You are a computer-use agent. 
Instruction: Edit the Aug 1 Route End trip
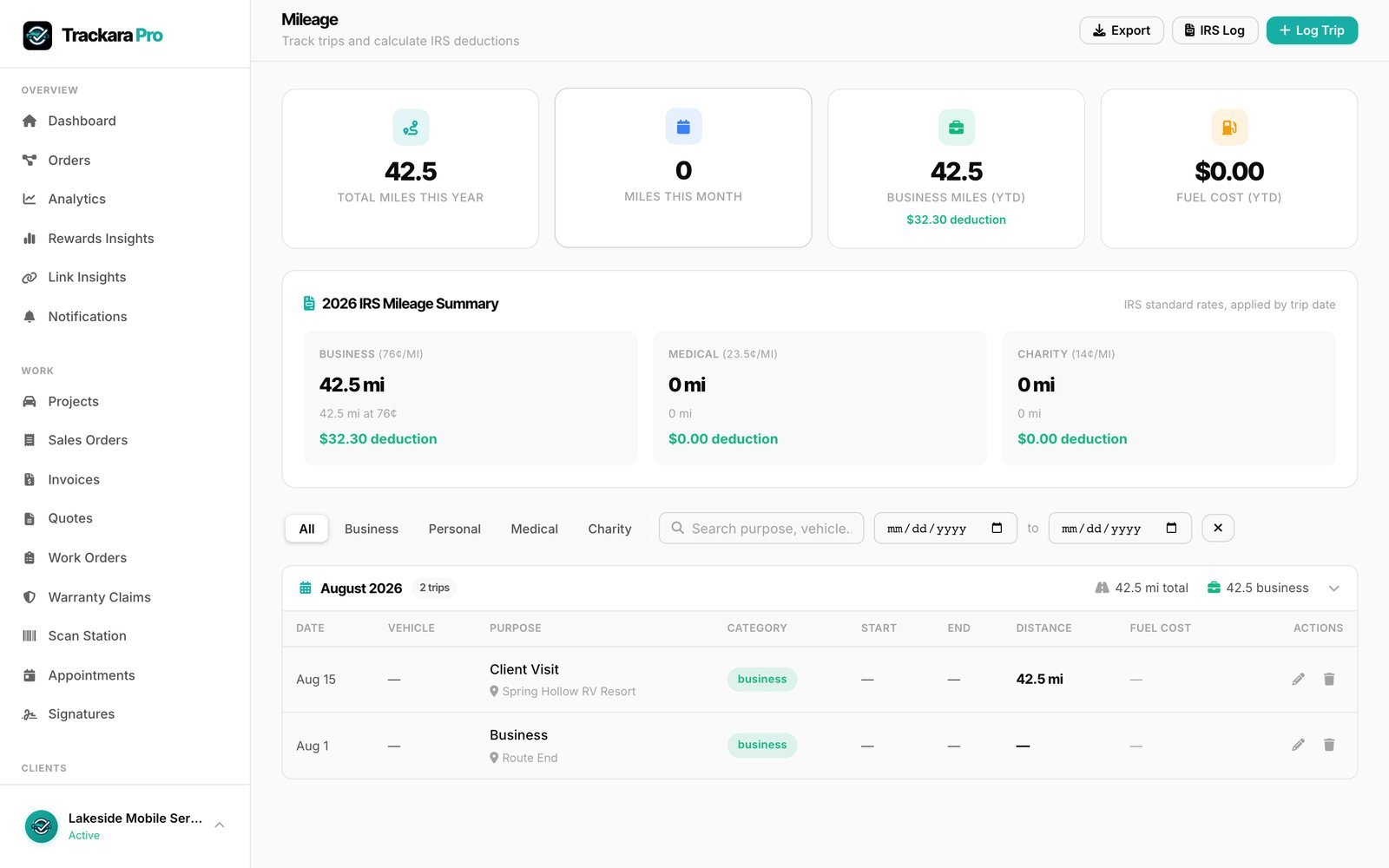[1298, 745]
